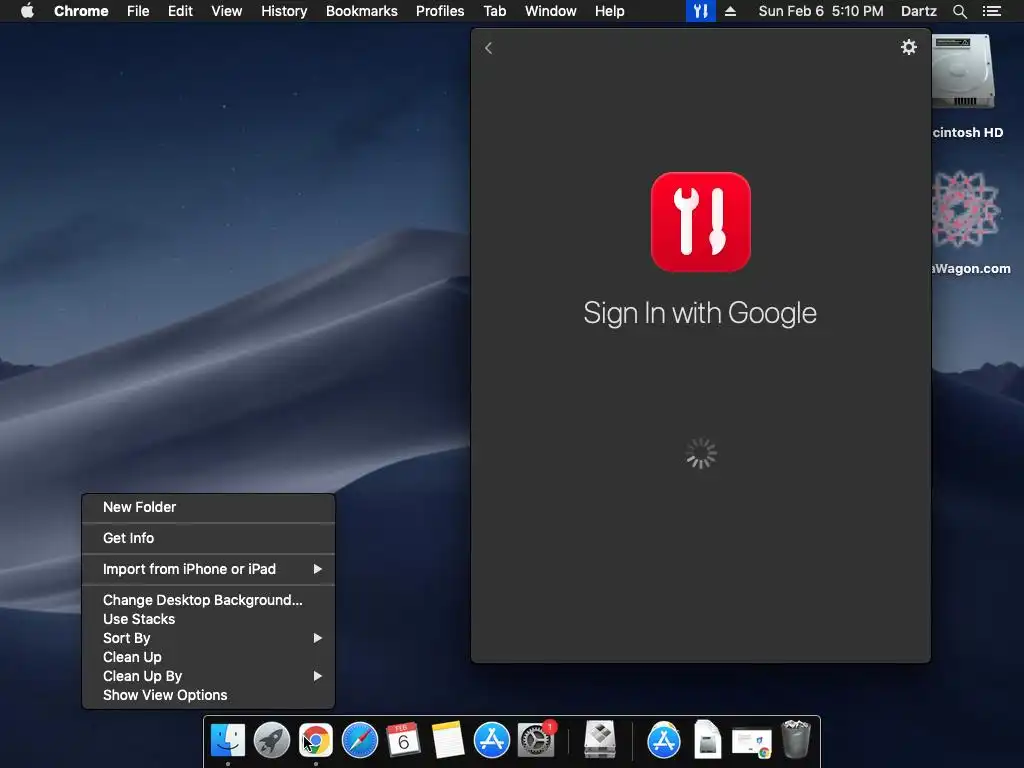
Task: Open the Apple menu
Action: pos(27,10)
